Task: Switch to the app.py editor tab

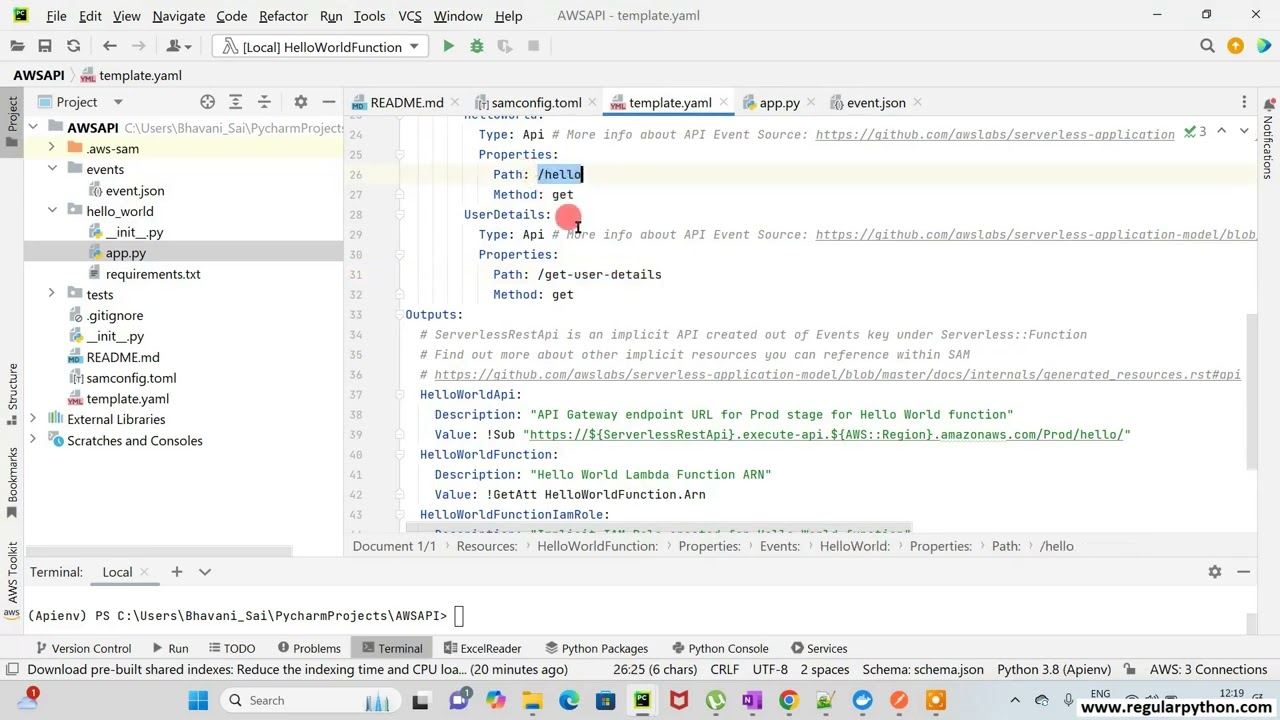Action: [x=779, y=103]
